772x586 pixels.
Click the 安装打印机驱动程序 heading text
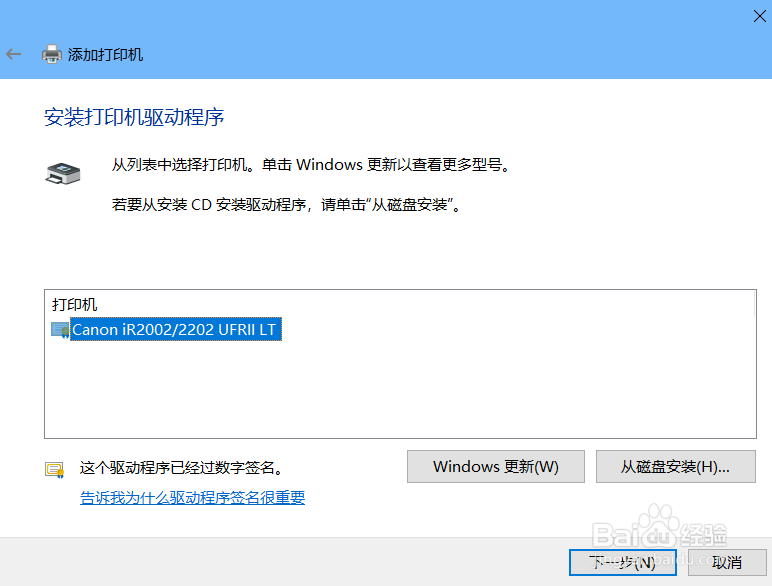point(134,117)
